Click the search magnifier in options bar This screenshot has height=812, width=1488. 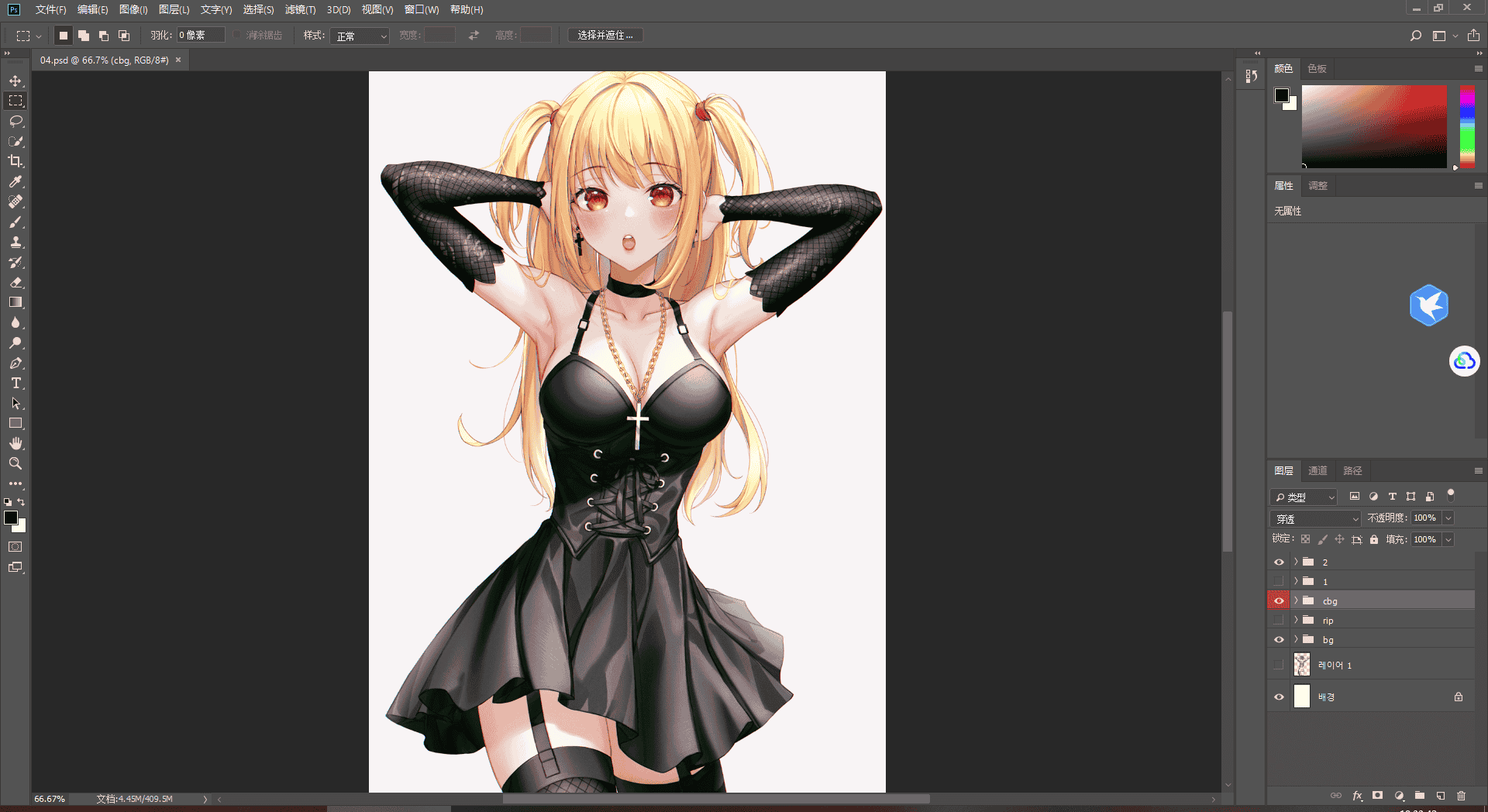(1416, 36)
